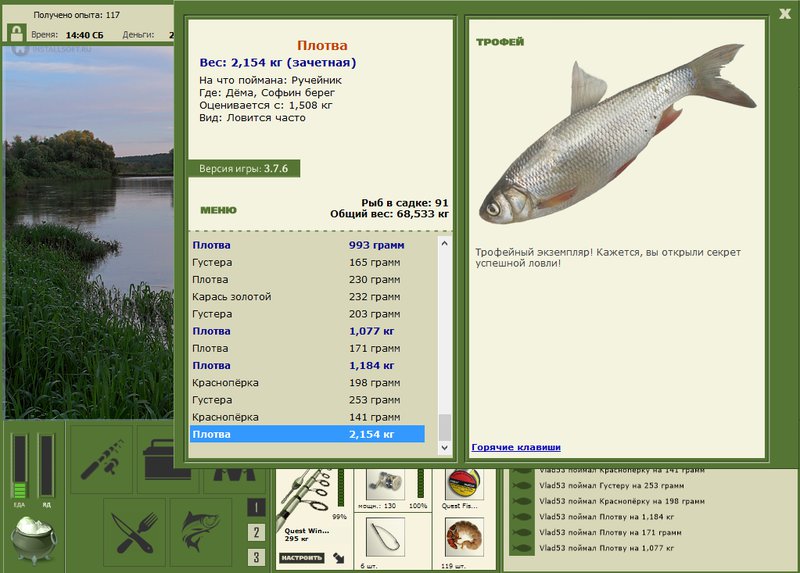The height and width of the screenshot is (573, 800).
Task: Click the ТРОФЕЙ heading
Action: 500,42
